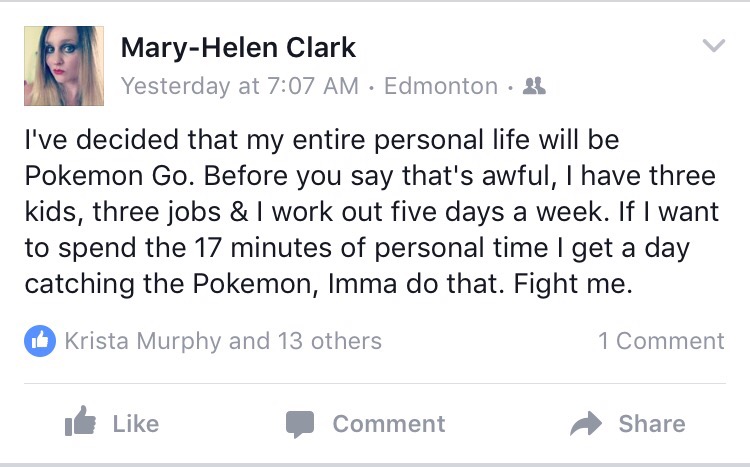
Task: Open the post options chevron menu
Action: tap(713, 46)
